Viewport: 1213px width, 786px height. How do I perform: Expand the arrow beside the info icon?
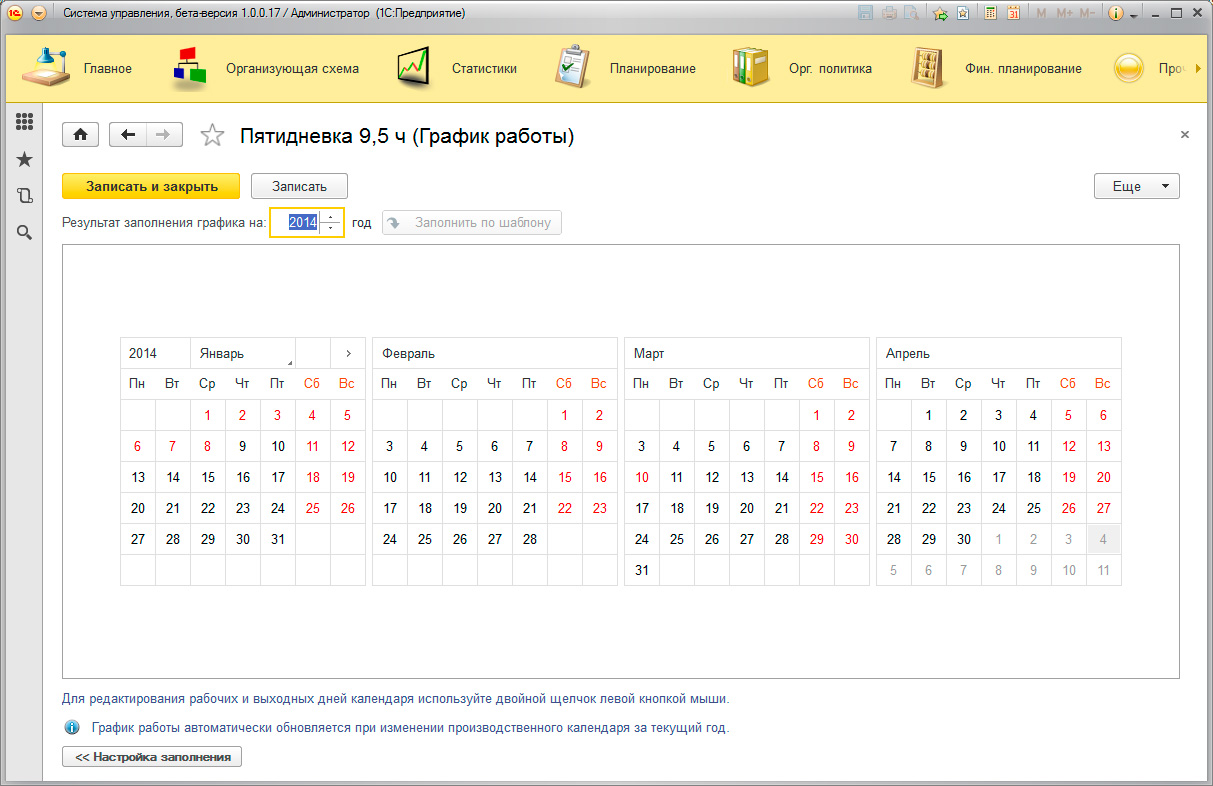coord(1134,15)
